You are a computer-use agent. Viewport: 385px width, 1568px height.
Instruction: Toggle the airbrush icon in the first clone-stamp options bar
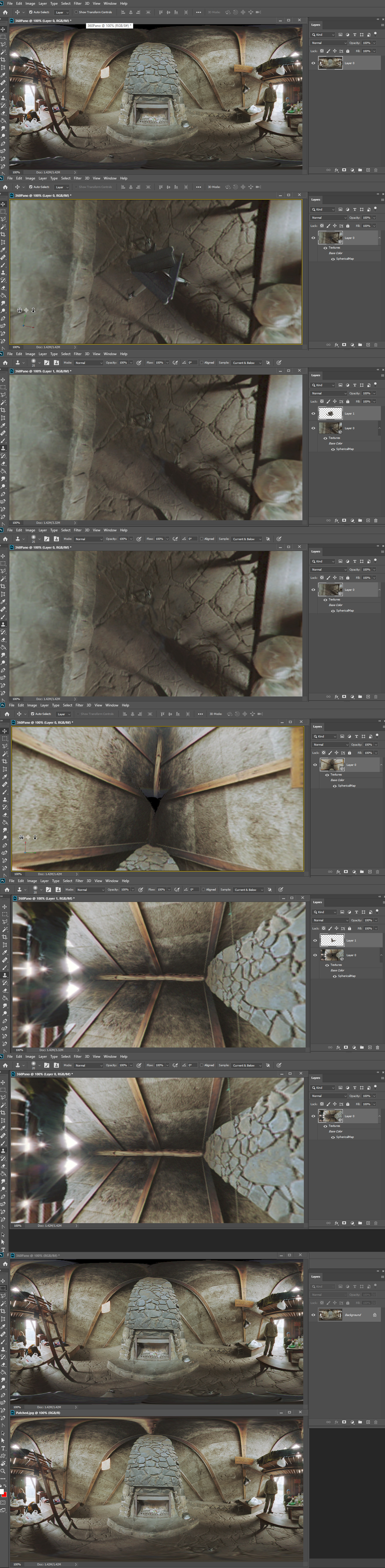[x=176, y=363]
